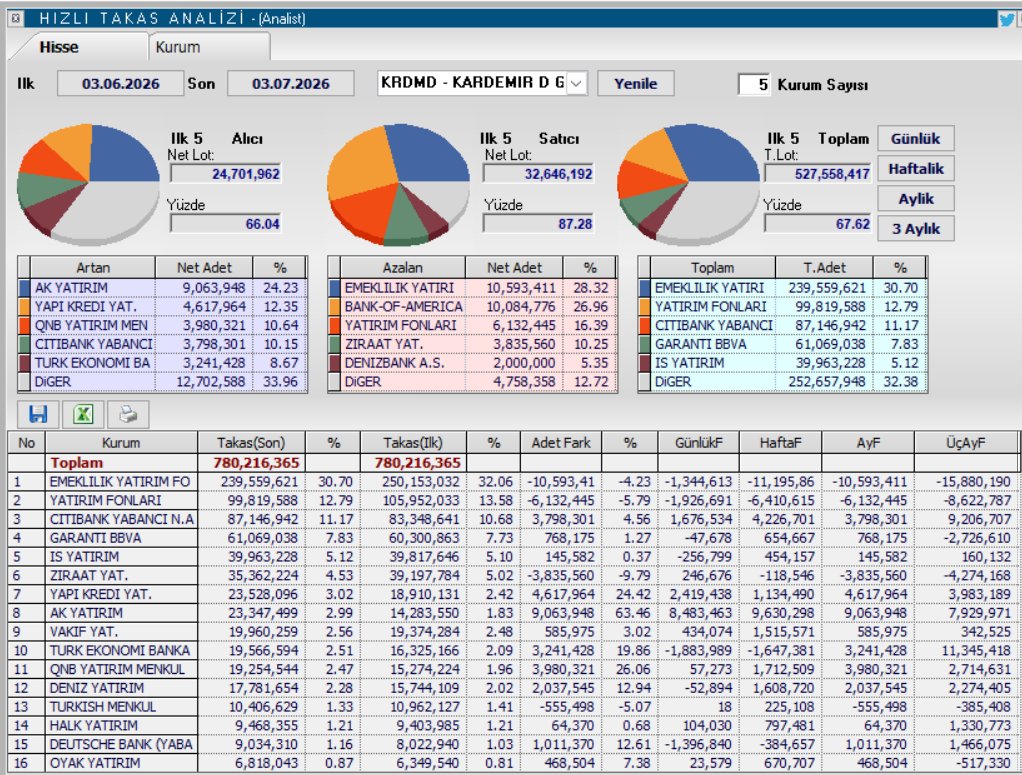
Task: Click the Alıcı buyers pie chart
Action: click(x=88, y=184)
